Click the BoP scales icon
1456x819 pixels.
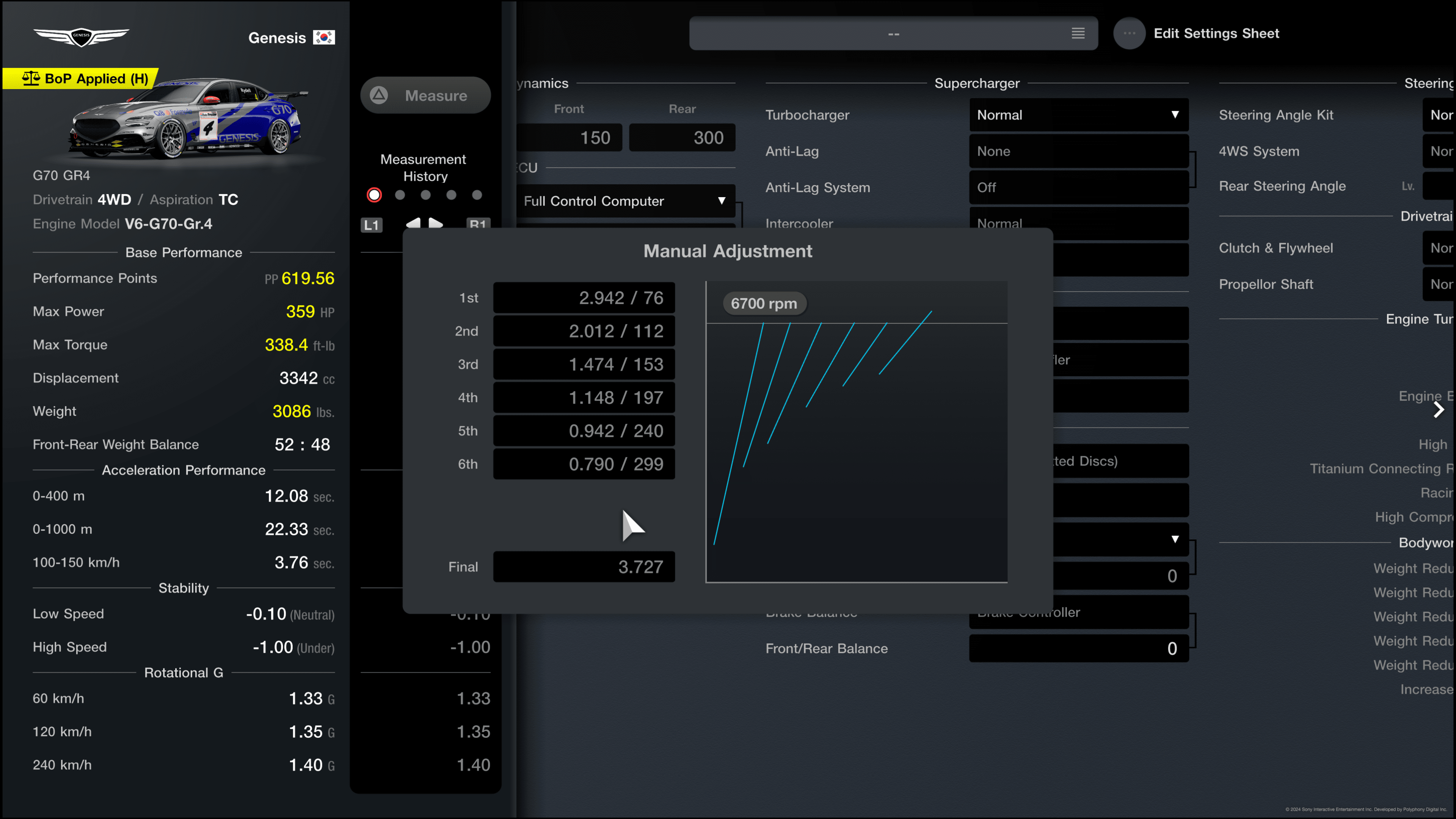(x=31, y=78)
